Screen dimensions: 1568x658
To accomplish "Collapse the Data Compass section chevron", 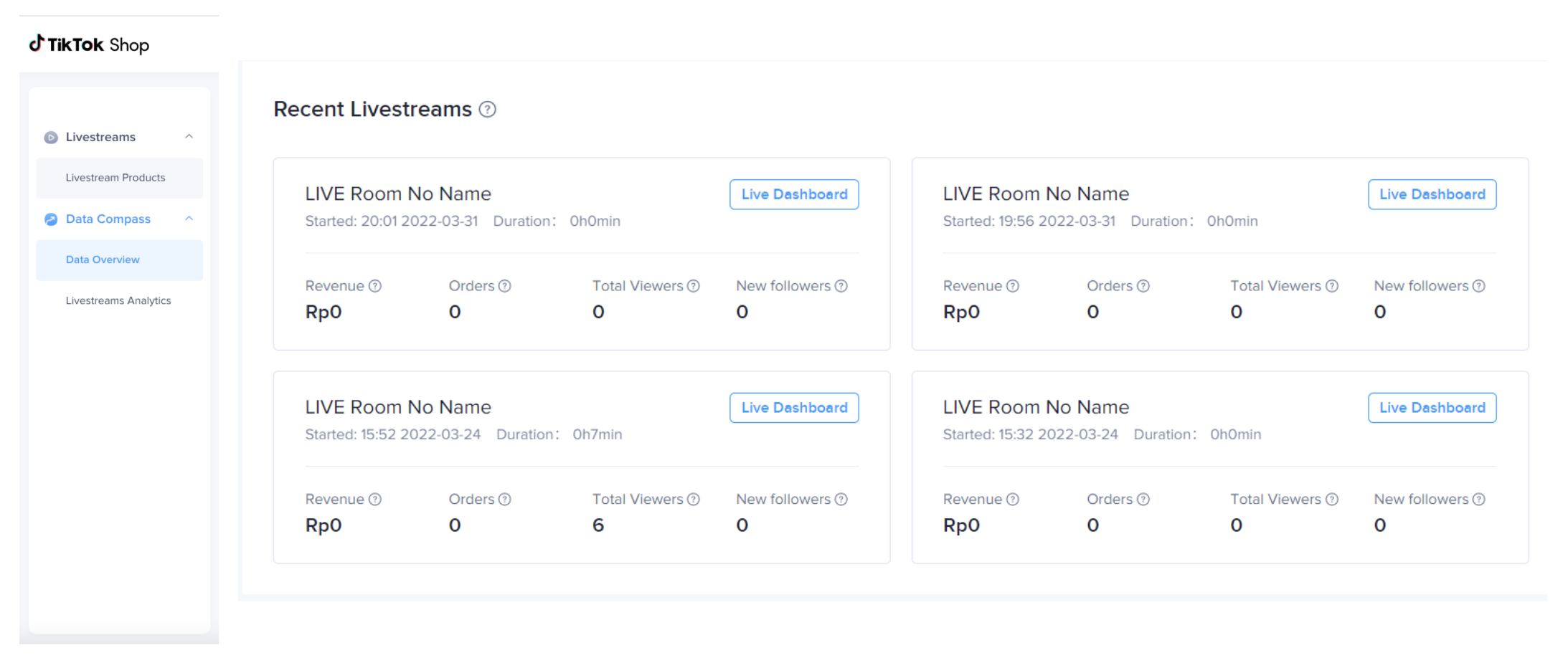I will pos(189,219).
